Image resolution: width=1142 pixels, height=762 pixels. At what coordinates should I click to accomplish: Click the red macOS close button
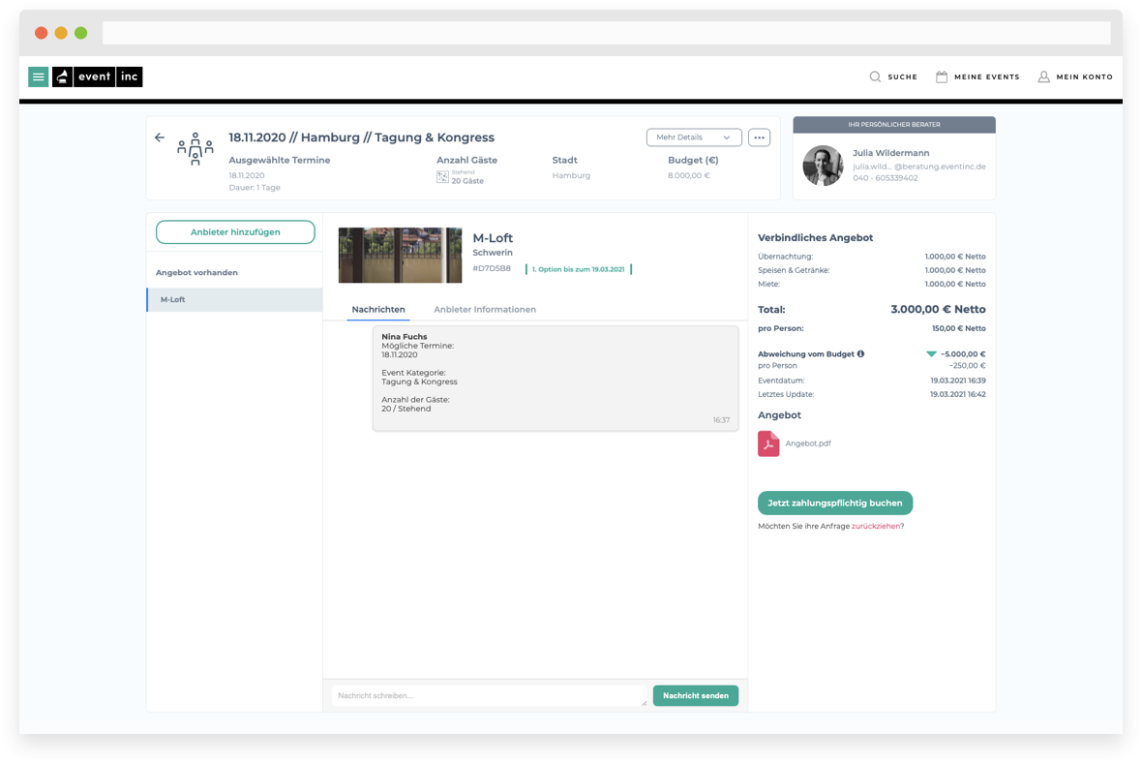tap(42, 33)
